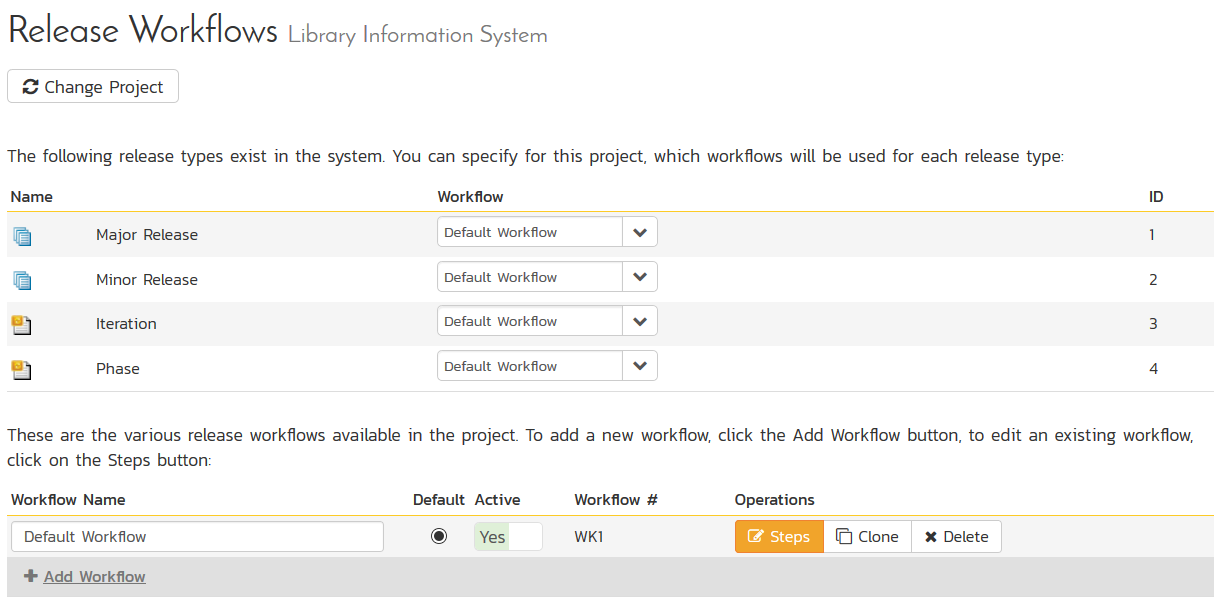Click the plus icon beside Add Workflow
This screenshot has height=606, width=1226.
point(31,576)
